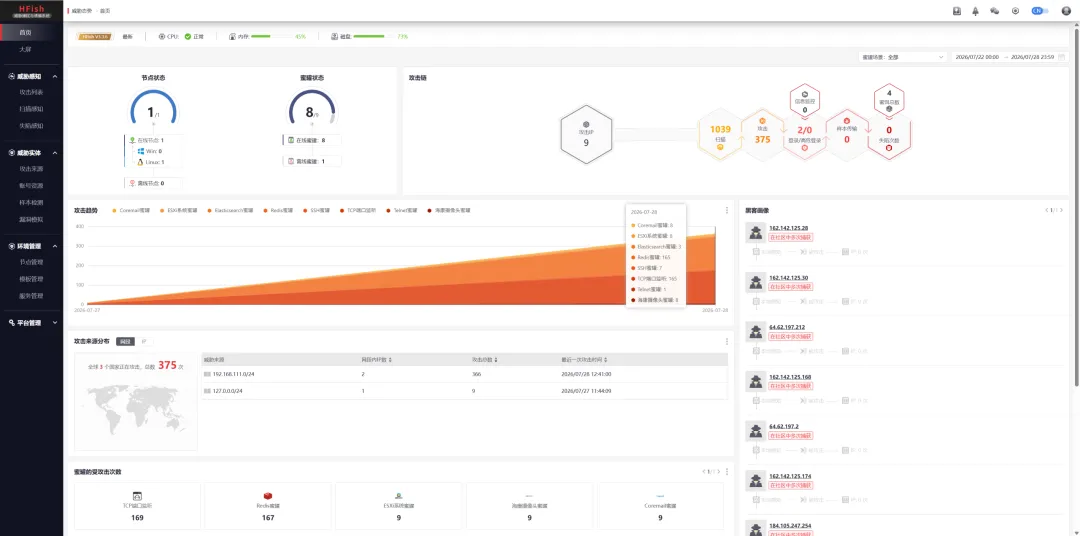Viewport: 1080px width, 536px height.
Task: Open the 162.142.125.174 attacker link
Action: pyautogui.click(x=790, y=476)
